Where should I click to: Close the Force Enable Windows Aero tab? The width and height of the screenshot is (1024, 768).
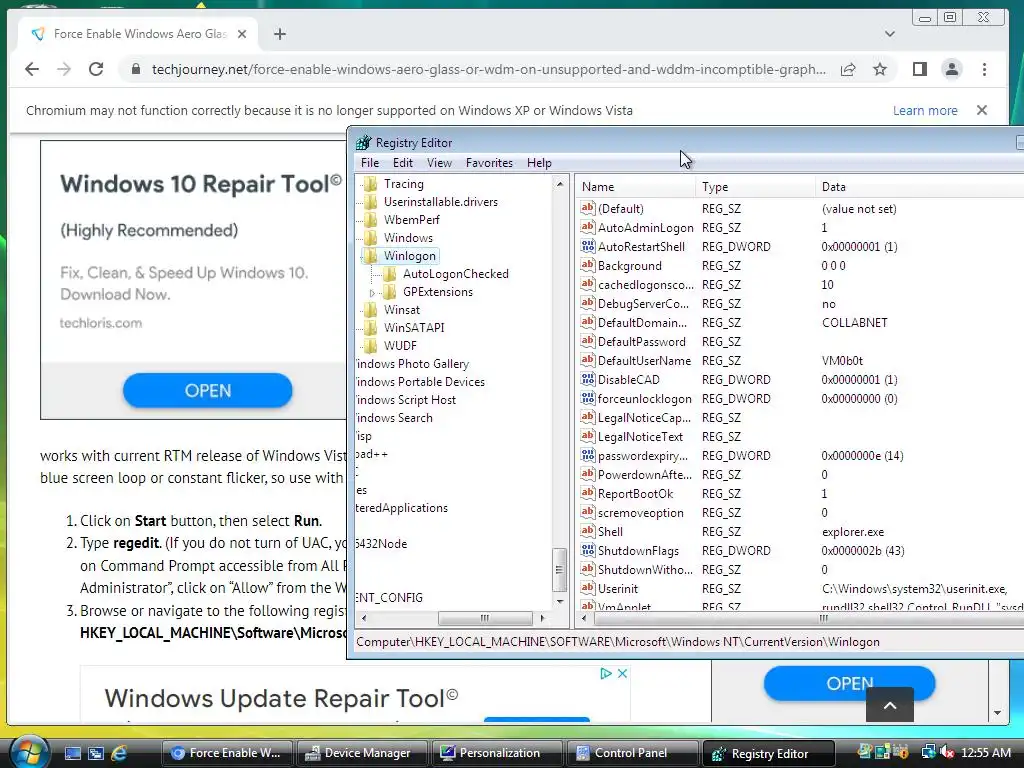click(x=242, y=34)
